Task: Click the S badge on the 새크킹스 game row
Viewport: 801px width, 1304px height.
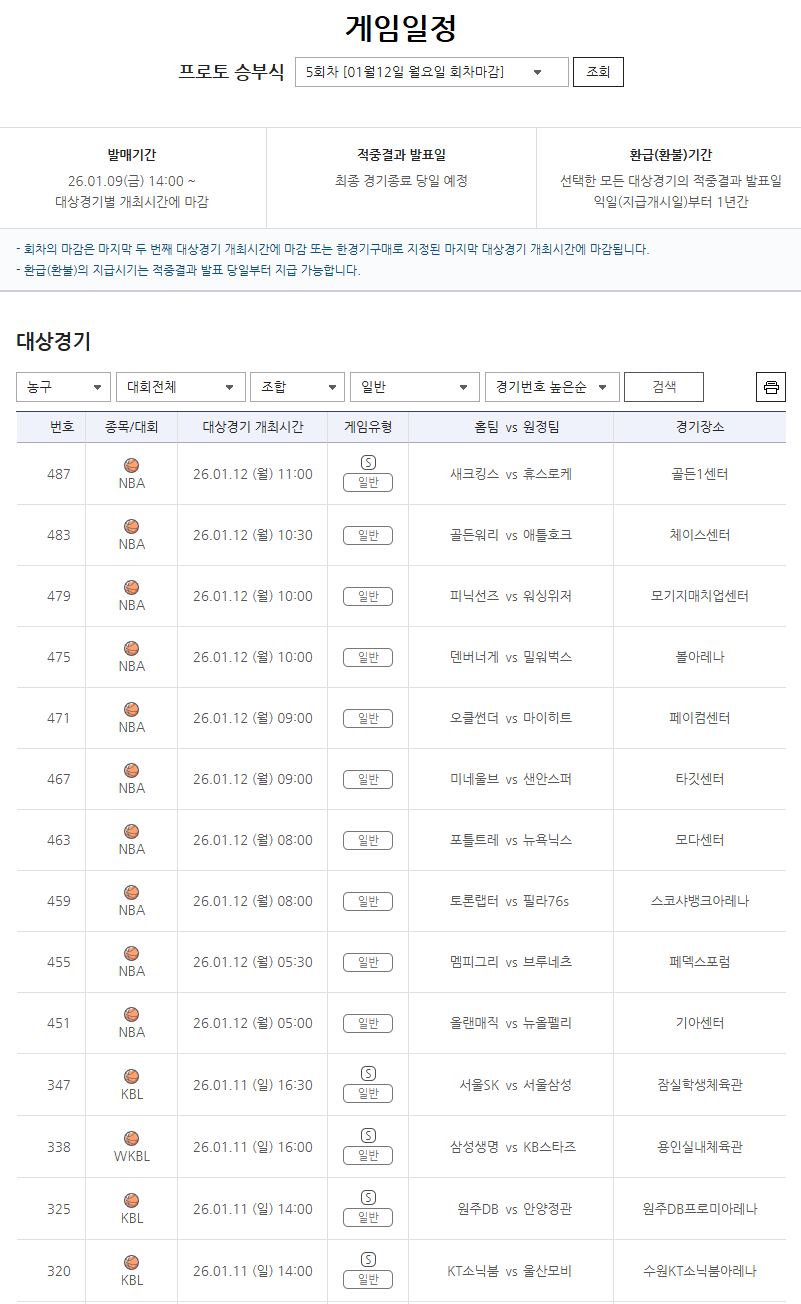Action: click(x=367, y=461)
